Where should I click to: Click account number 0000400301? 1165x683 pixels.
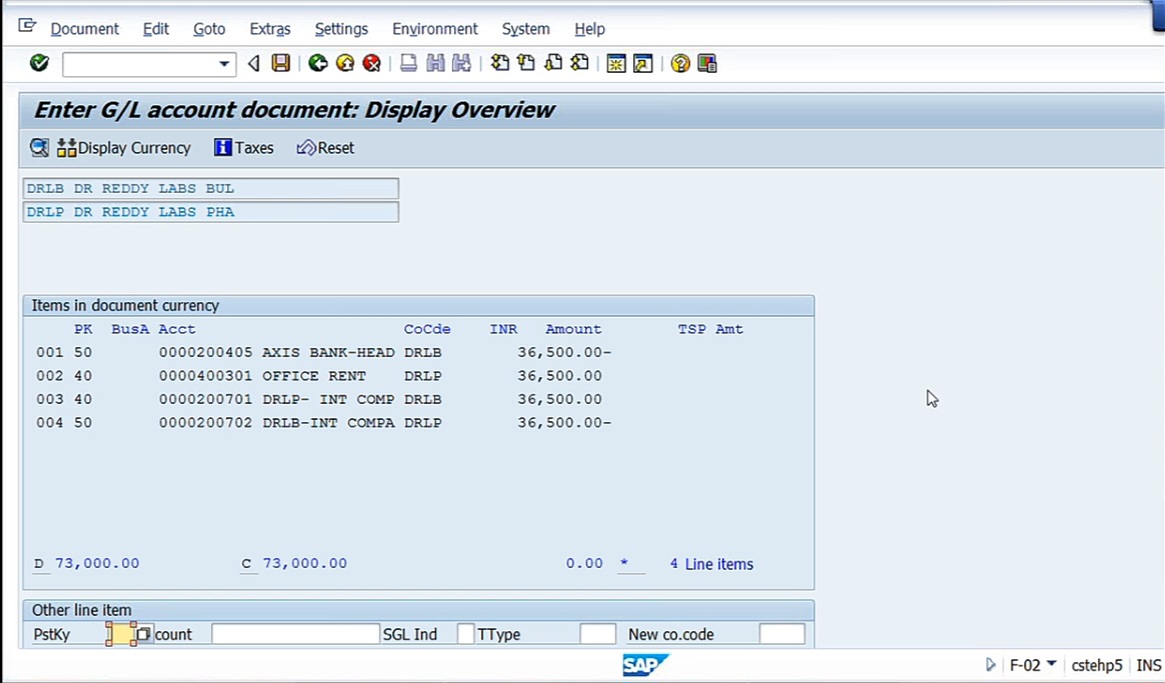(206, 376)
